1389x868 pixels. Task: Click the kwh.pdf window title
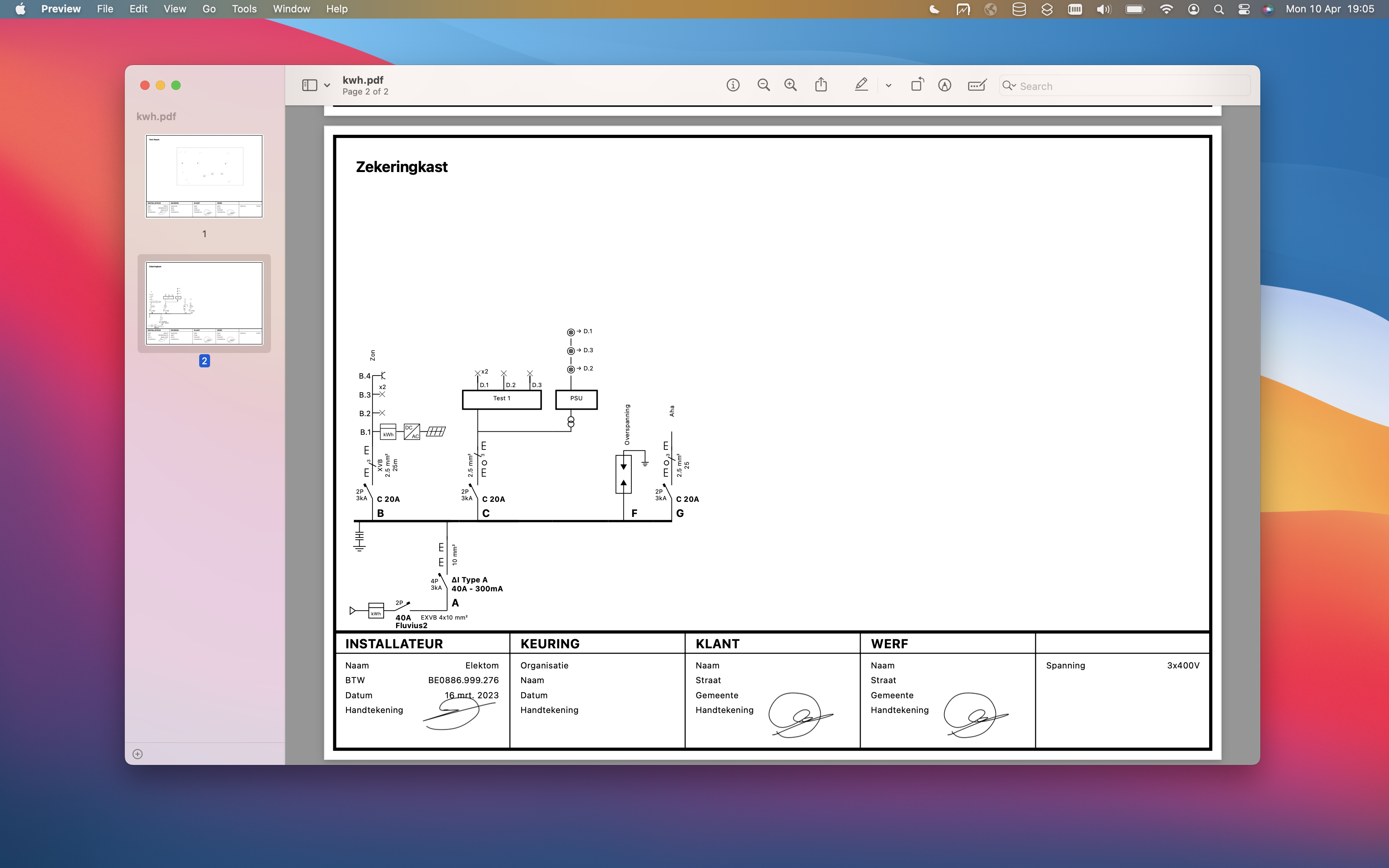[x=363, y=80]
